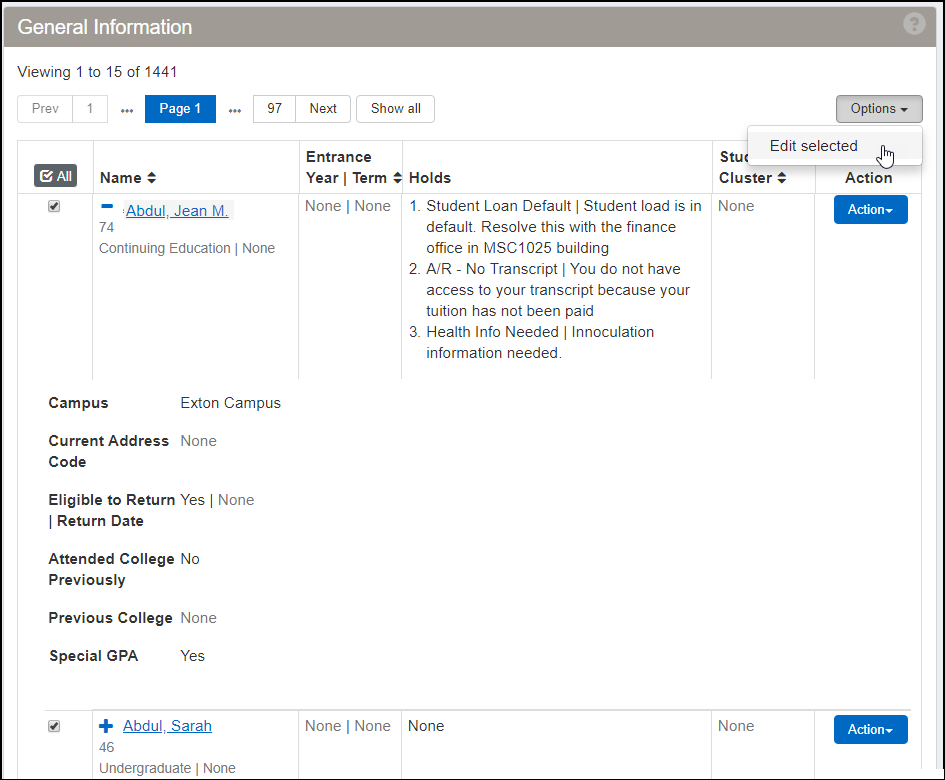
Task: Click the Show all button
Action: 395,109
